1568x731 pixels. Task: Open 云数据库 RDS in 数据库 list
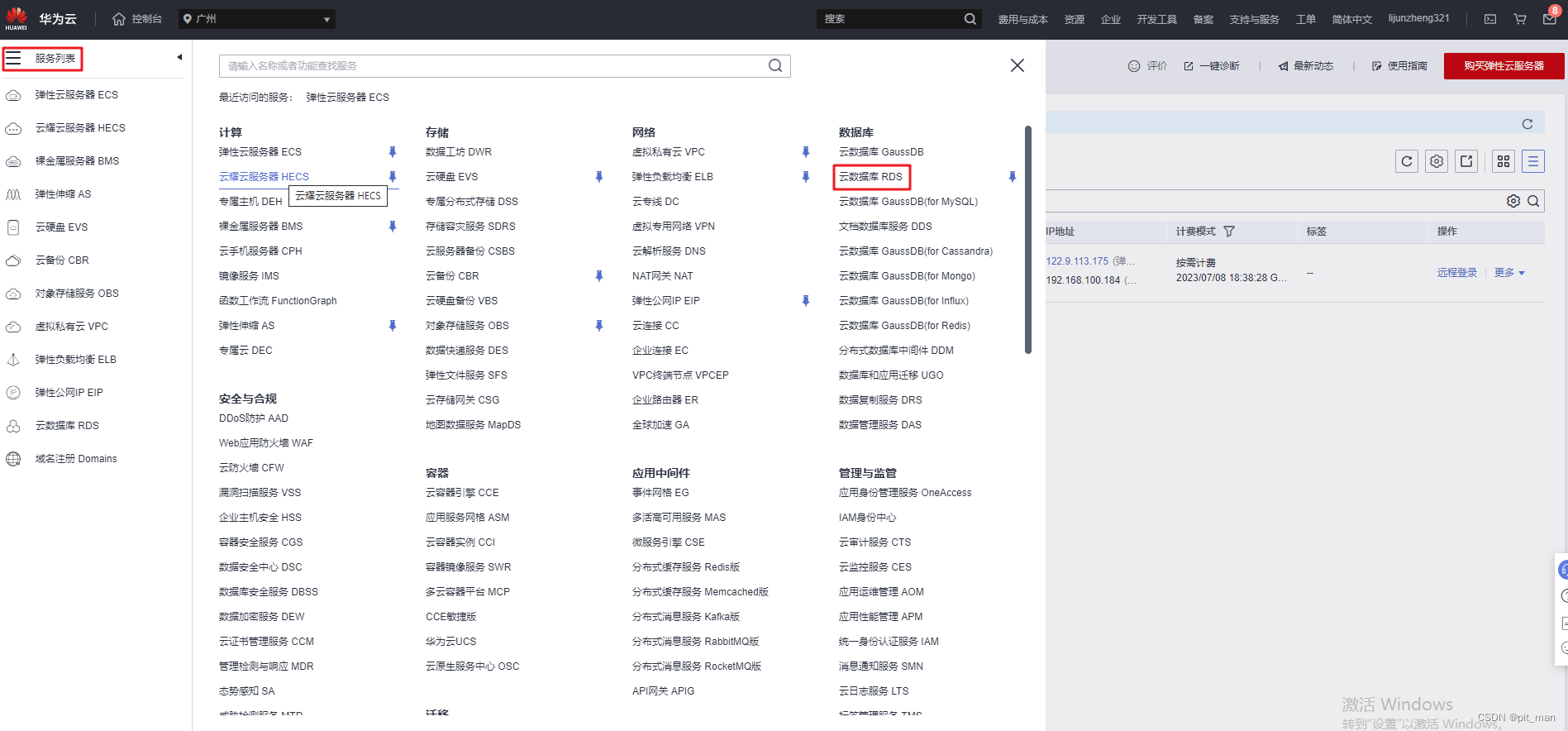(870, 177)
